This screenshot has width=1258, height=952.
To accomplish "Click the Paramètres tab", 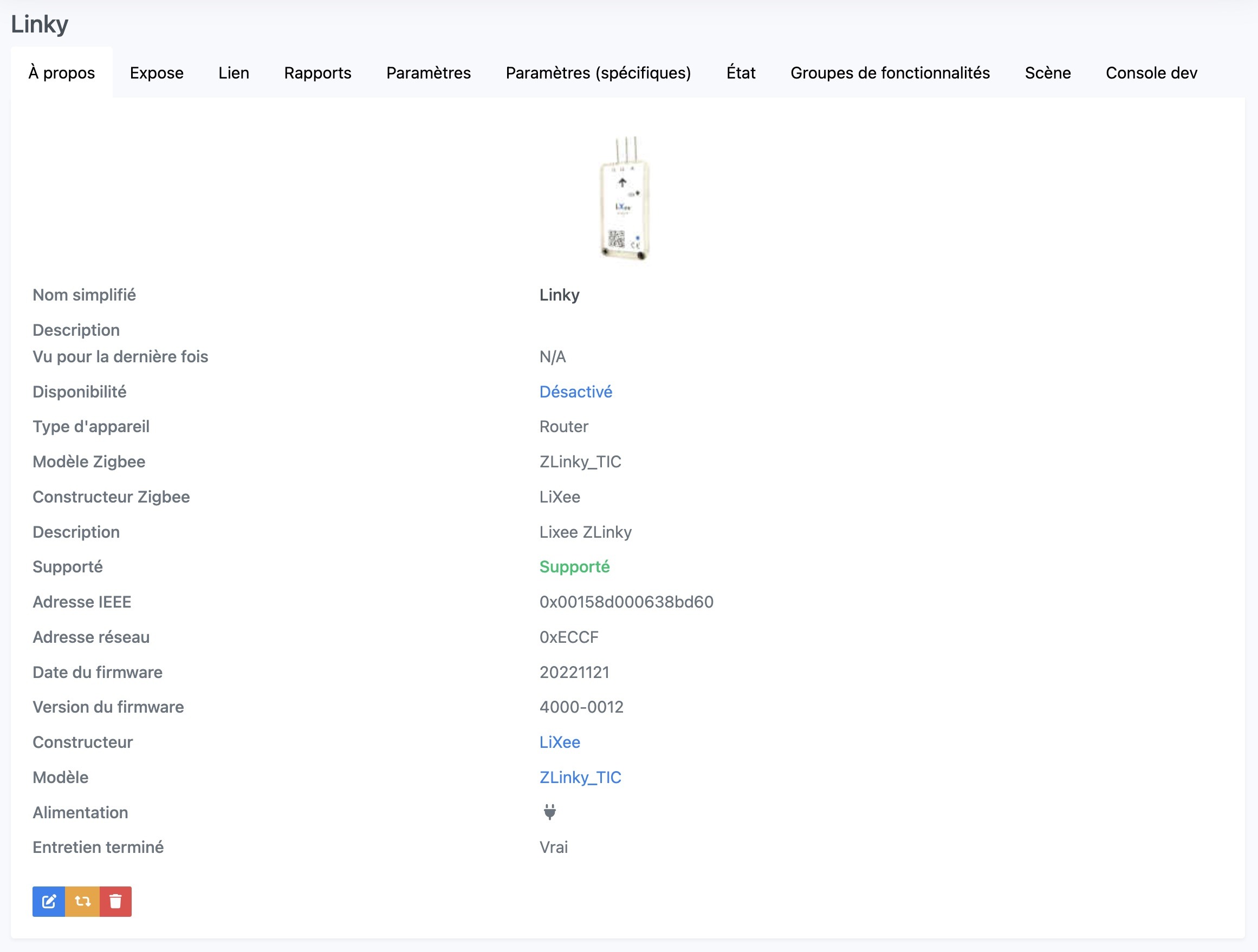I will pyautogui.click(x=428, y=72).
